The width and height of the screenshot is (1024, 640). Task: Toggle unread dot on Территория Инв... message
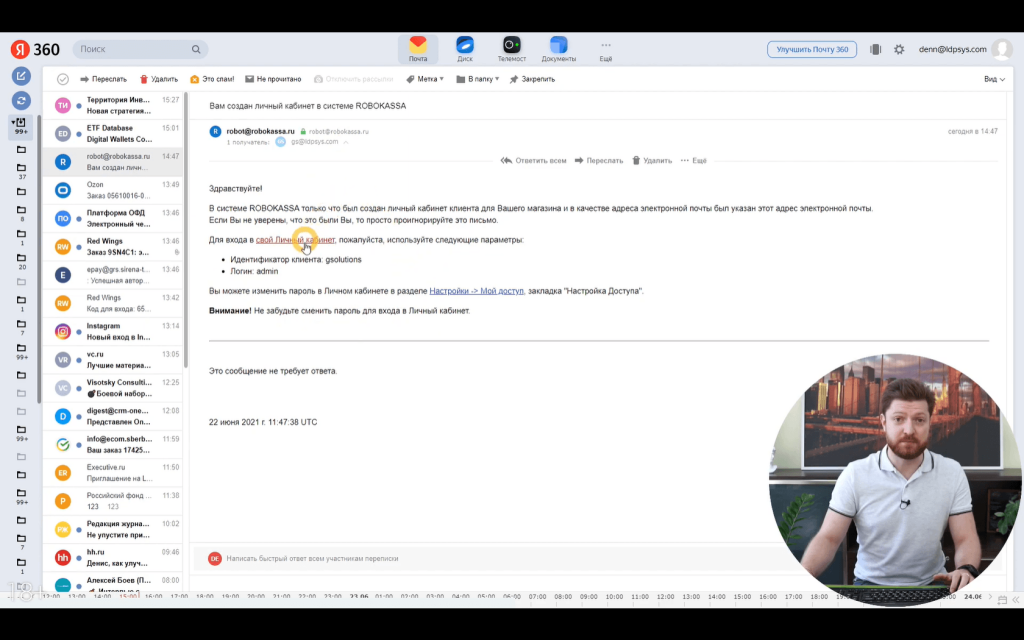click(x=79, y=105)
